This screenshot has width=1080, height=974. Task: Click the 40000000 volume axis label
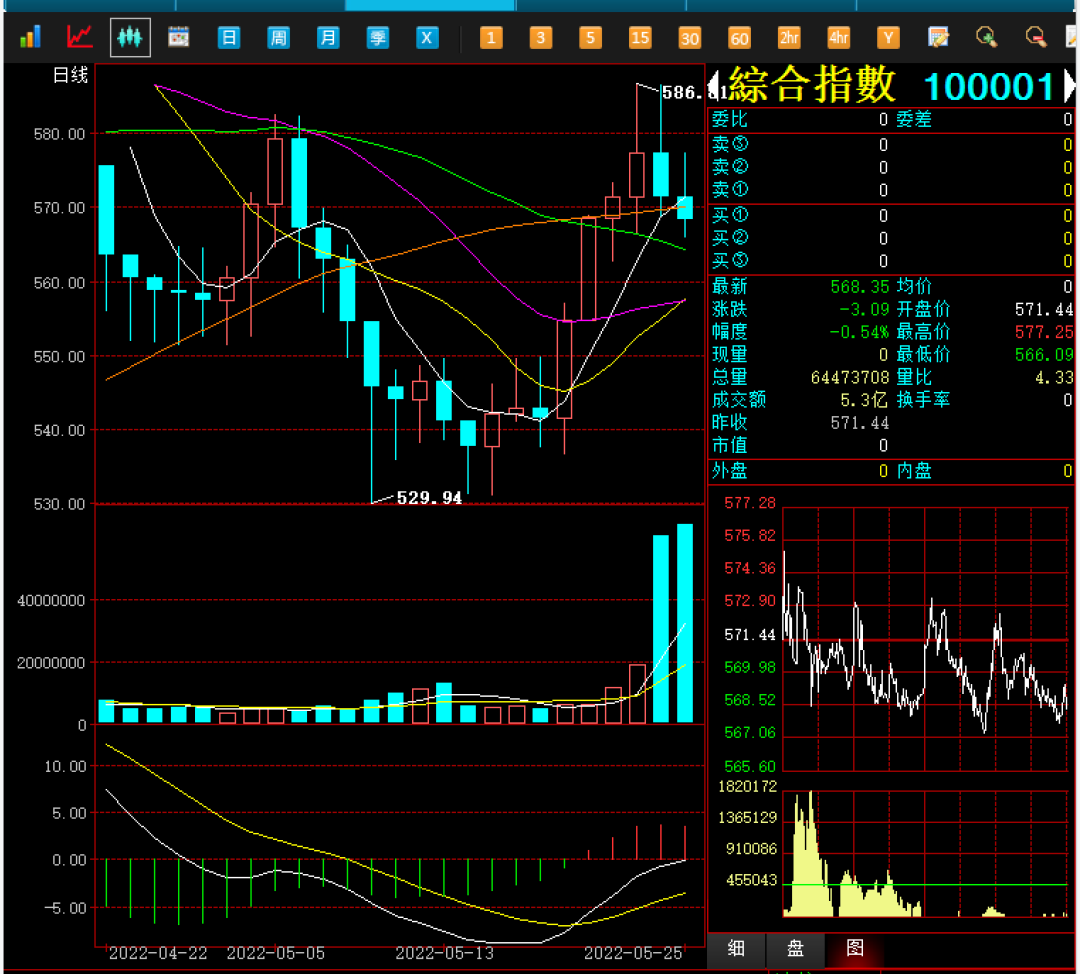click(x=51, y=601)
